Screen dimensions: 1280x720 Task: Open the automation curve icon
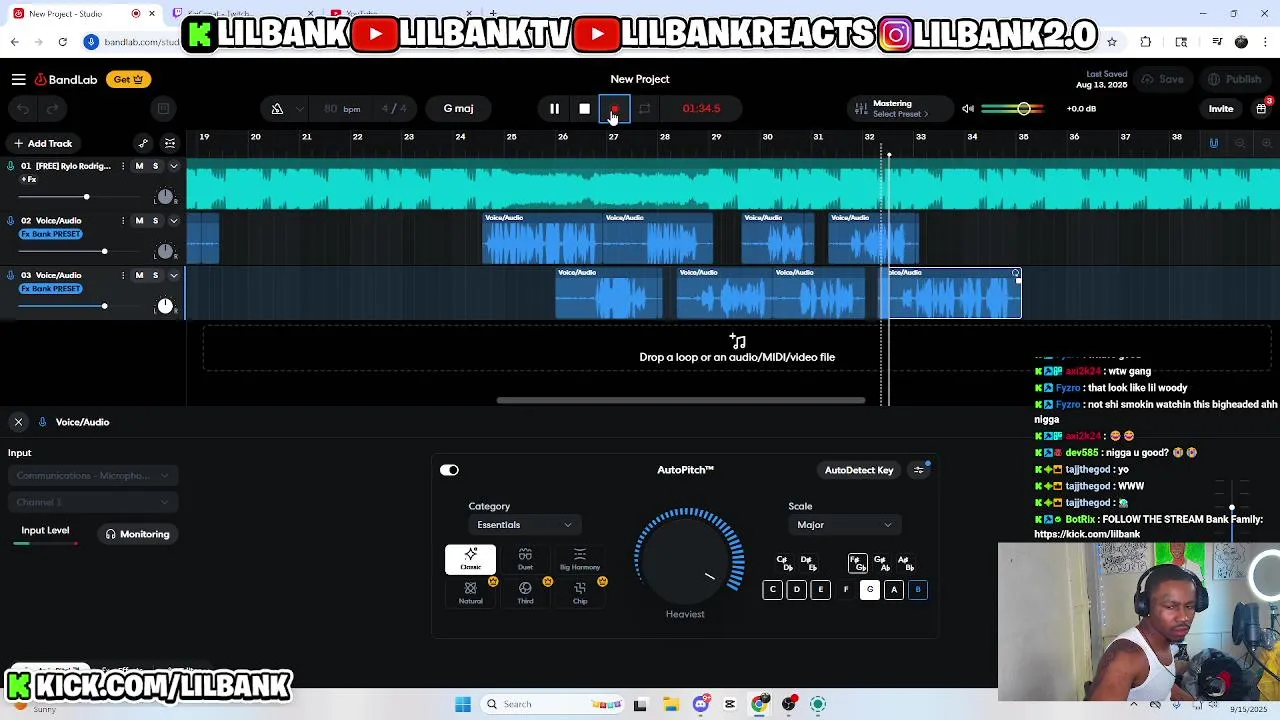(x=143, y=143)
